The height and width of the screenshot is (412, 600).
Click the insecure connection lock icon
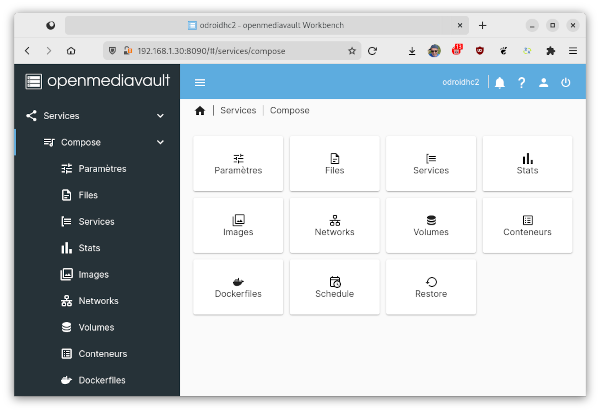[128, 50]
